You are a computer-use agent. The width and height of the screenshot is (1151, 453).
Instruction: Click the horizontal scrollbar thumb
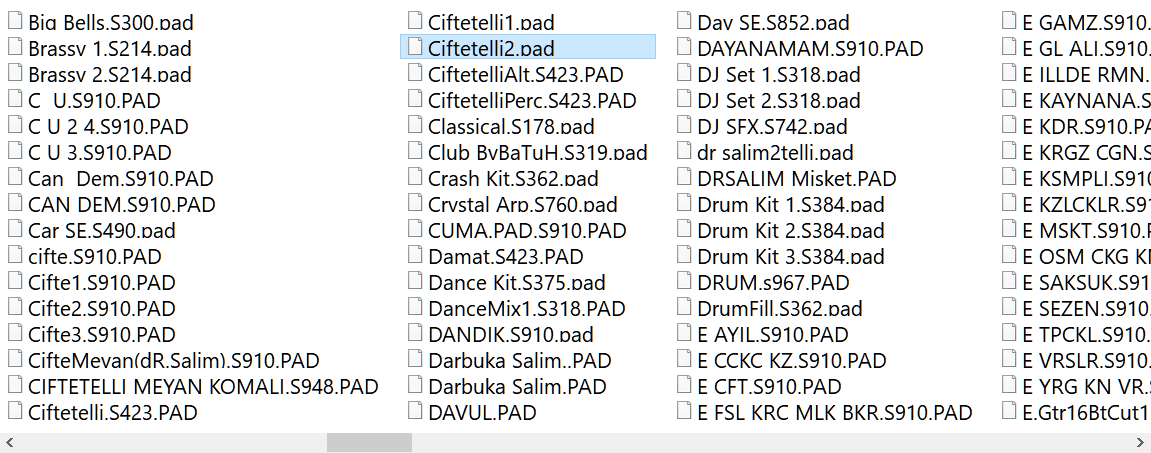tap(369, 442)
